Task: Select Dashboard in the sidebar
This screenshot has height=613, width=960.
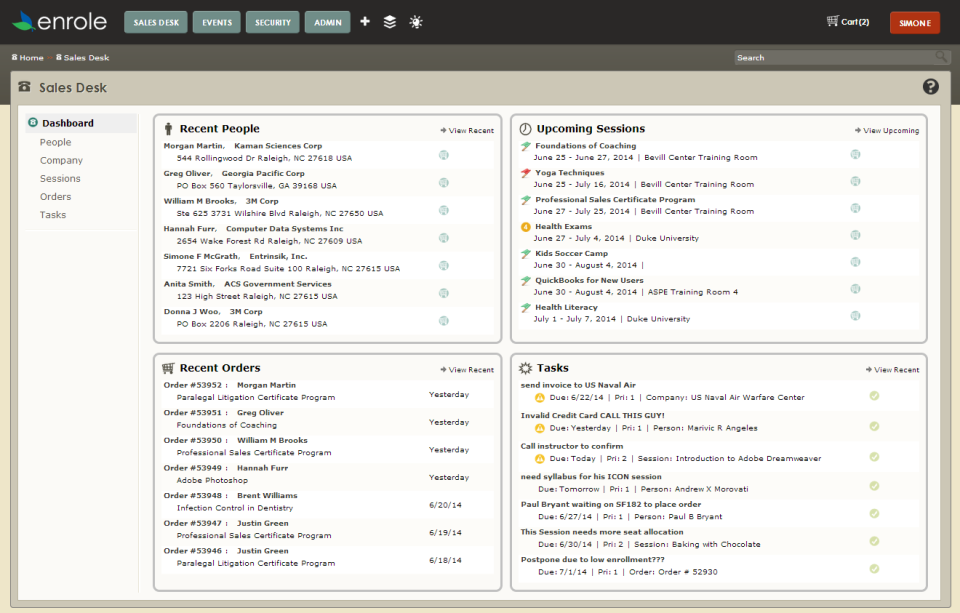Action: [x=81, y=123]
